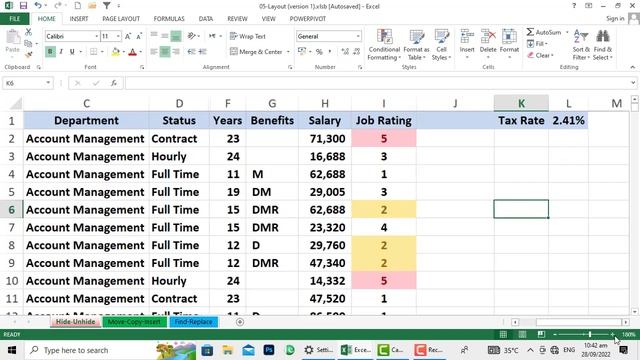This screenshot has width=640, height=360.
Task: Open the FILE tab
Action: coord(14,19)
